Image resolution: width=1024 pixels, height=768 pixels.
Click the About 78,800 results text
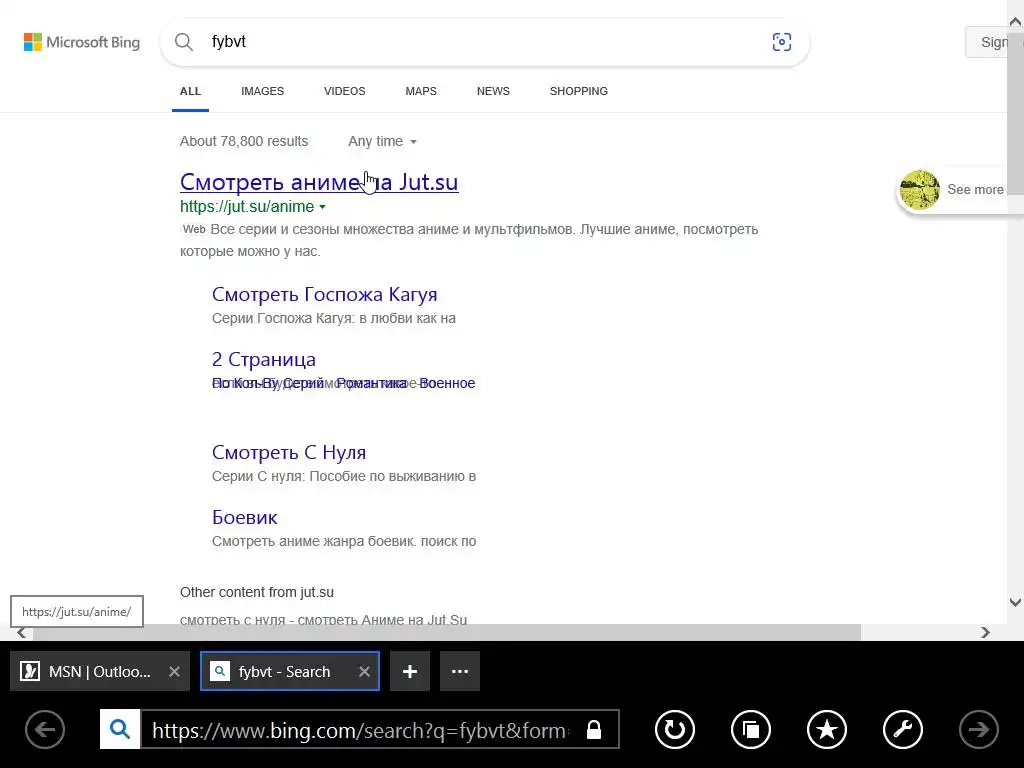244,141
